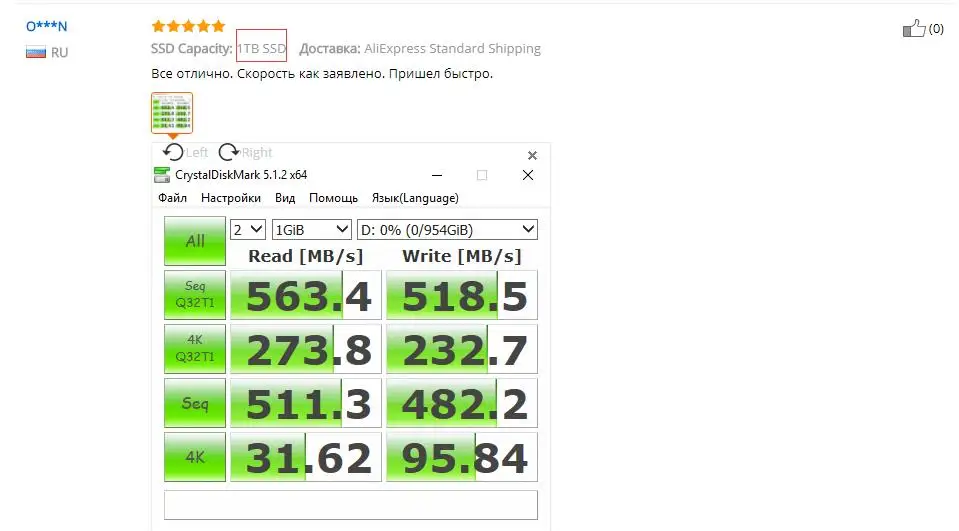
Task: Run the All benchmark tests button
Action: point(194,241)
